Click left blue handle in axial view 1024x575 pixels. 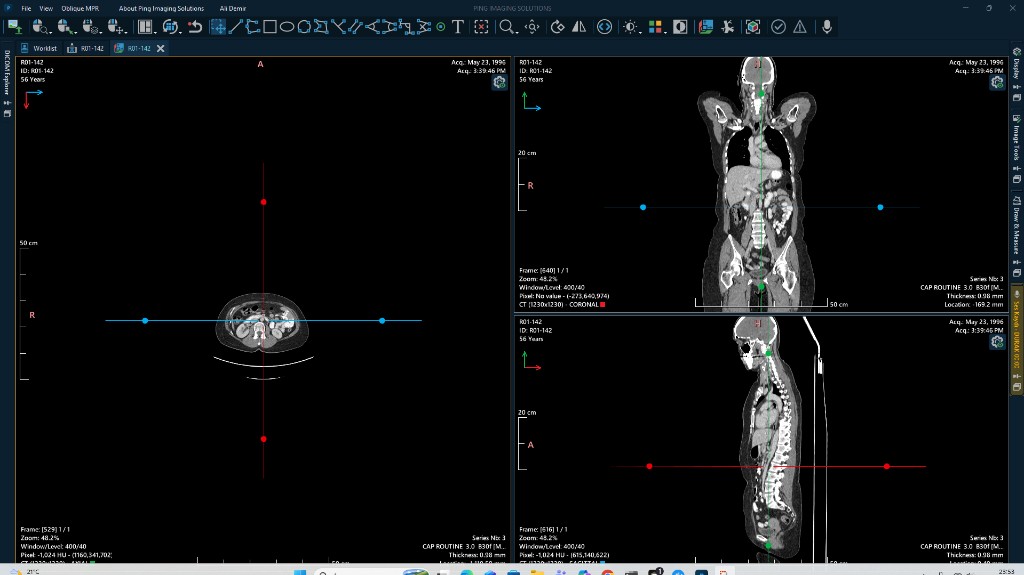pos(145,321)
